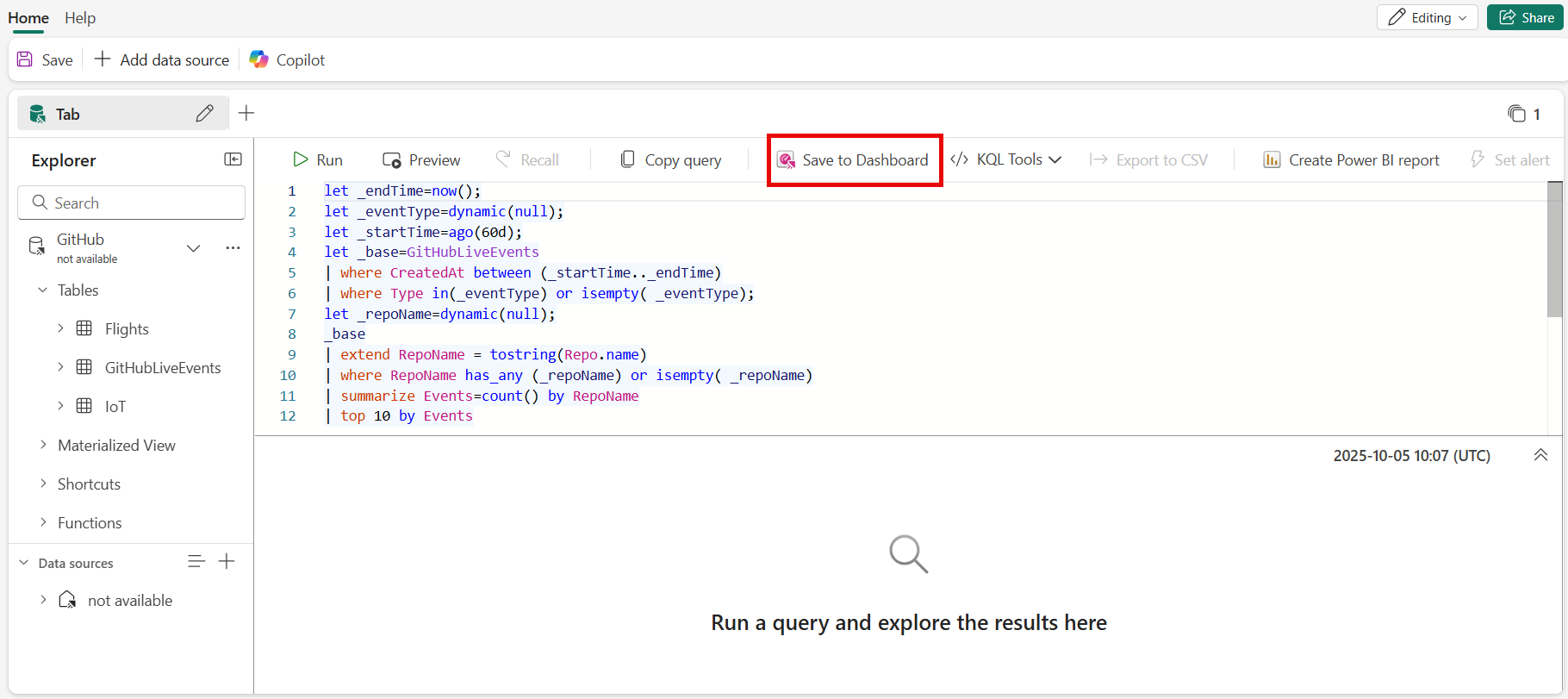The image size is (1568, 699).
Task: Expand the Materialized View node
Action: pos(43,445)
